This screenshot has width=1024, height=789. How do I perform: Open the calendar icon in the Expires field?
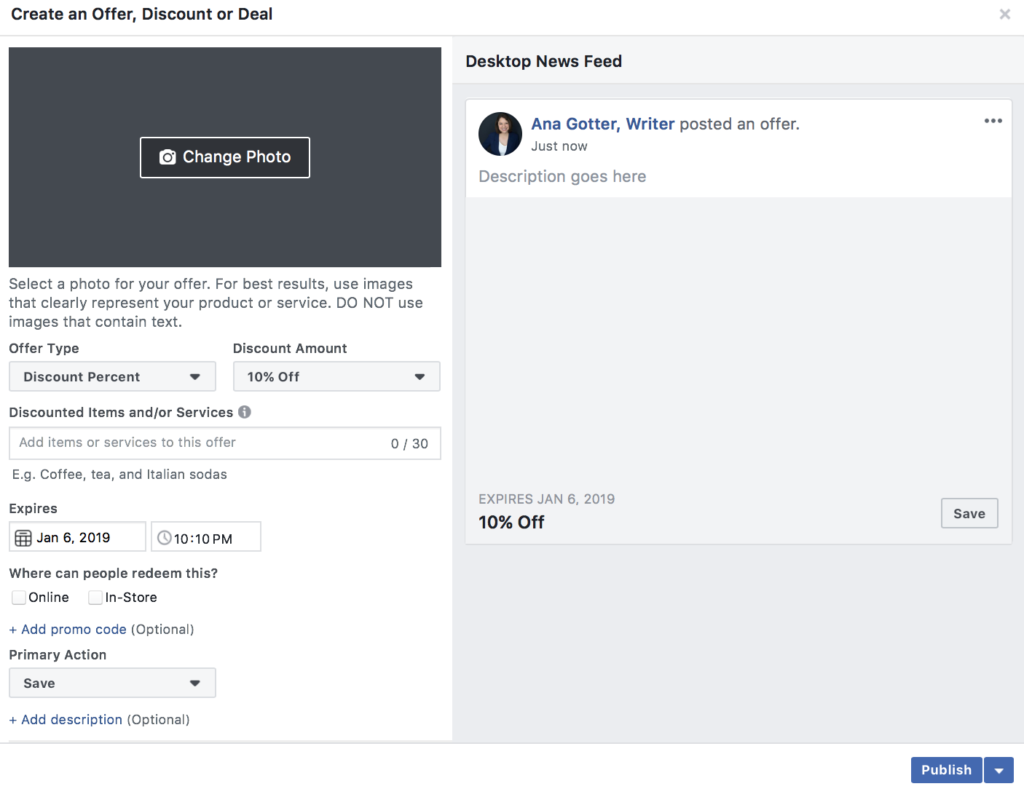tap(21, 536)
